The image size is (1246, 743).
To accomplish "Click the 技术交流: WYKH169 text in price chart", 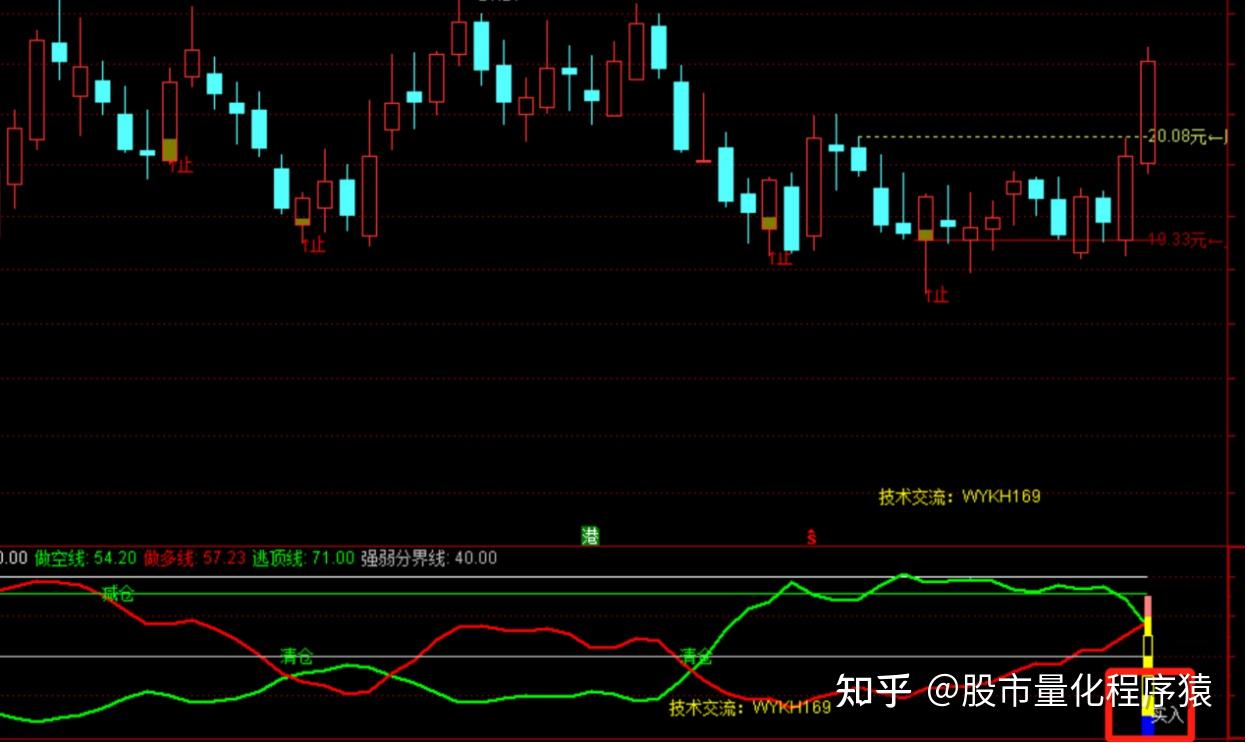I will pos(960,496).
